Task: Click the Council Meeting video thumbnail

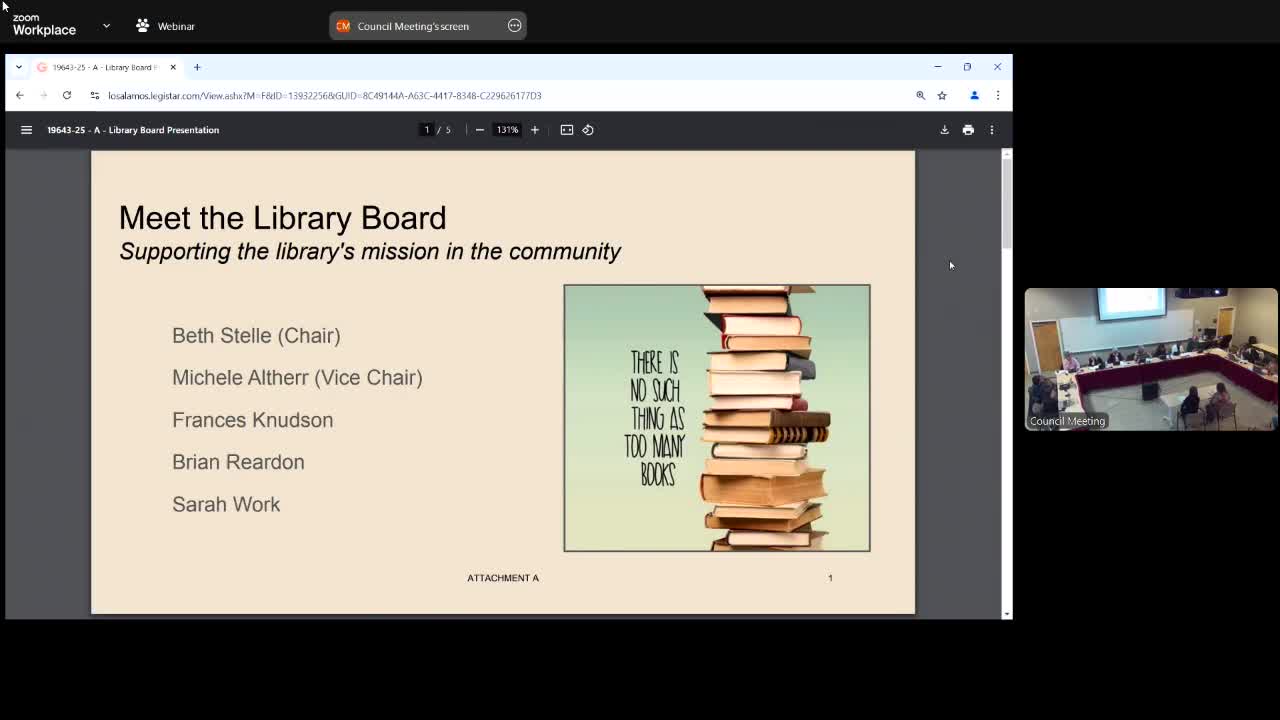Action: [x=1150, y=359]
